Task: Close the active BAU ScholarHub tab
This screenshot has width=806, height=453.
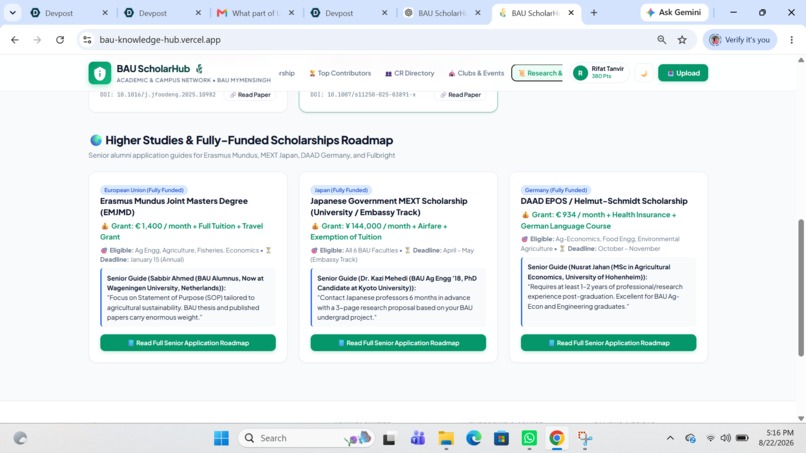Action: pos(571,13)
